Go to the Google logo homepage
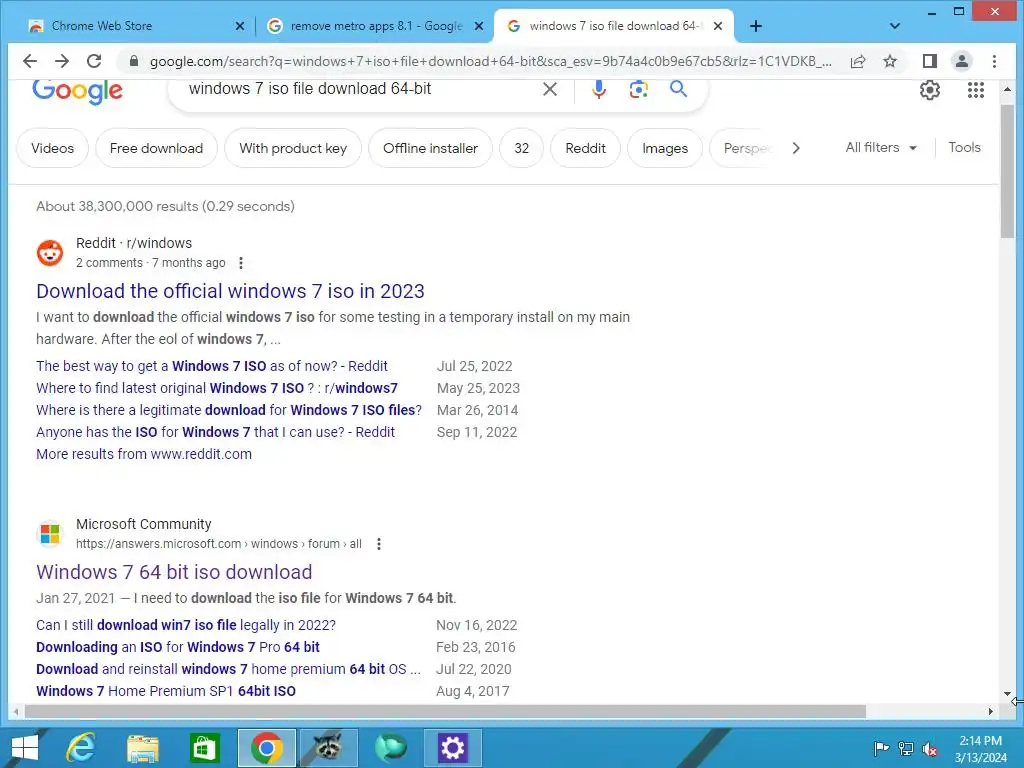 [77, 91]
